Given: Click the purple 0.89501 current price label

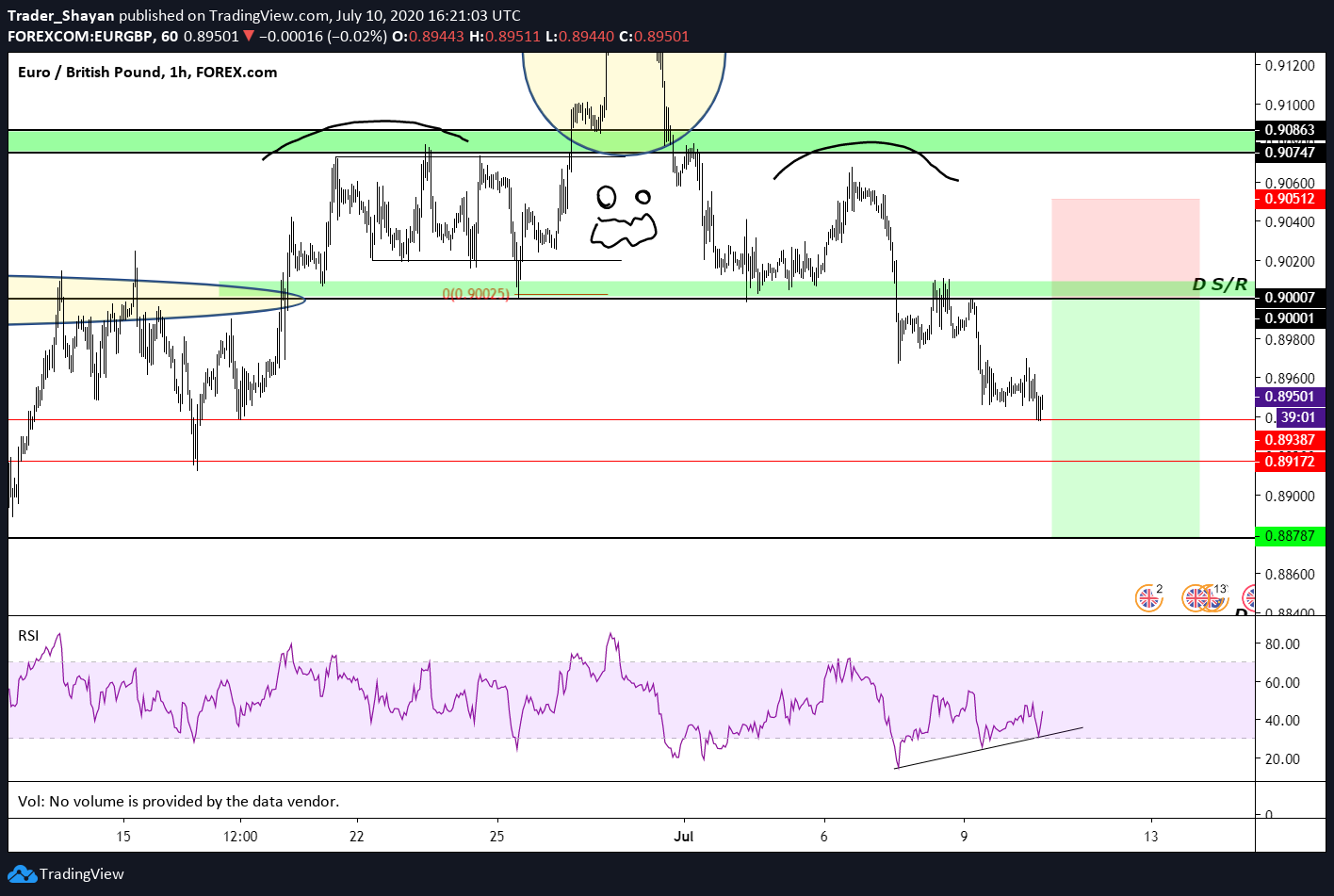Looking at the screenshot, I should pos(1290,397).
